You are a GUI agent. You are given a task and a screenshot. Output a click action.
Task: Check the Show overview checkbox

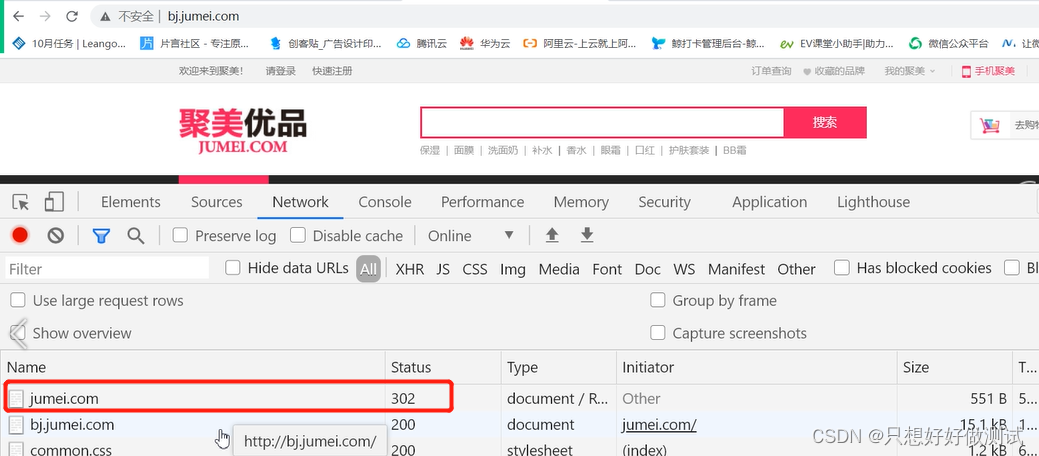tap(18, 333)
